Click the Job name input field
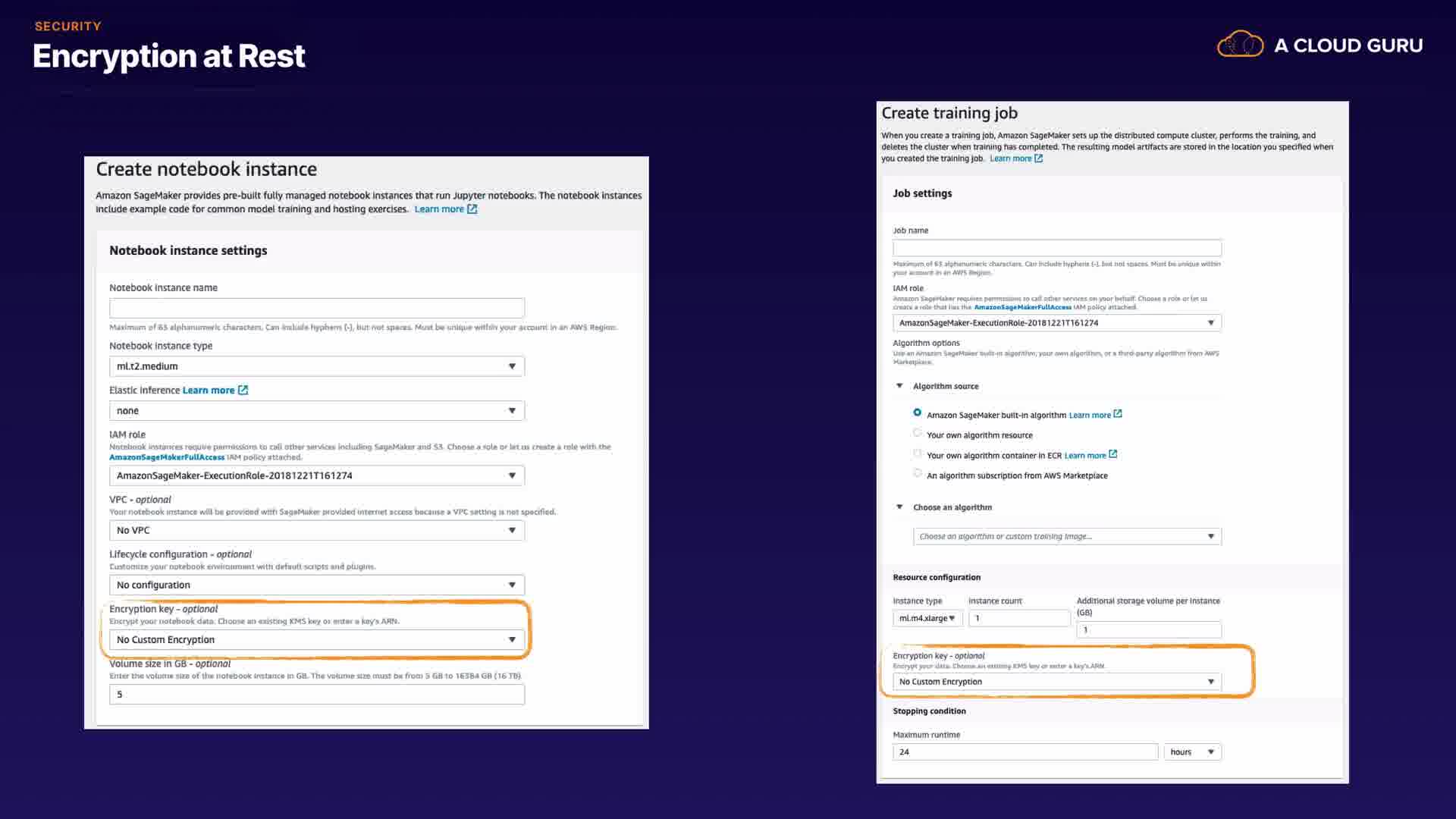 [1056, 248]
